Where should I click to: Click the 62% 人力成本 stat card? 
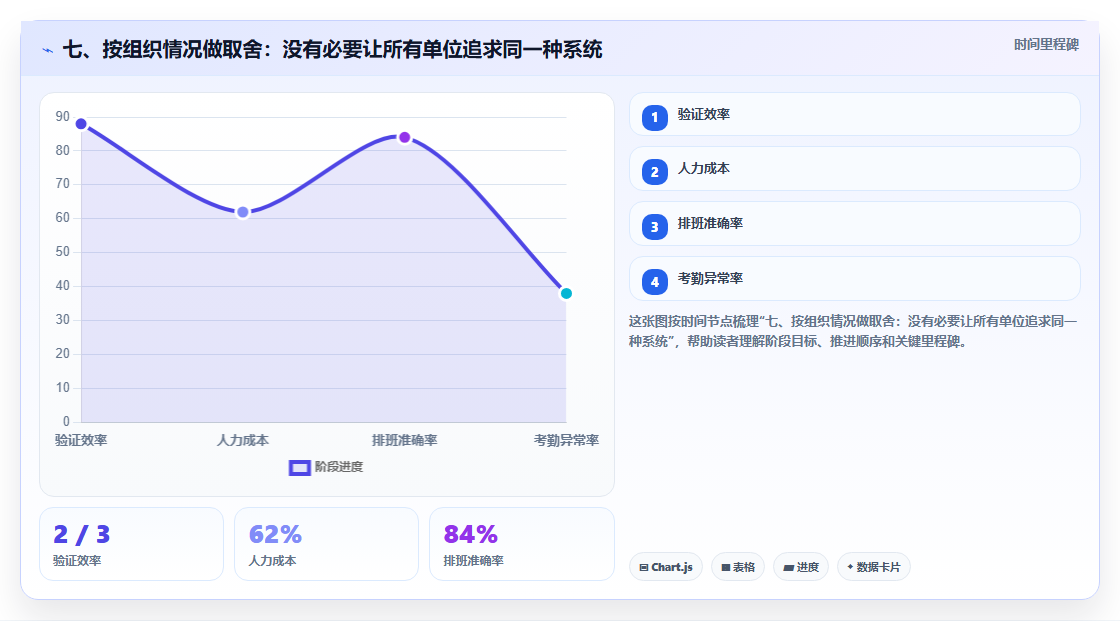pyautogui.click(x=326, y=545)
